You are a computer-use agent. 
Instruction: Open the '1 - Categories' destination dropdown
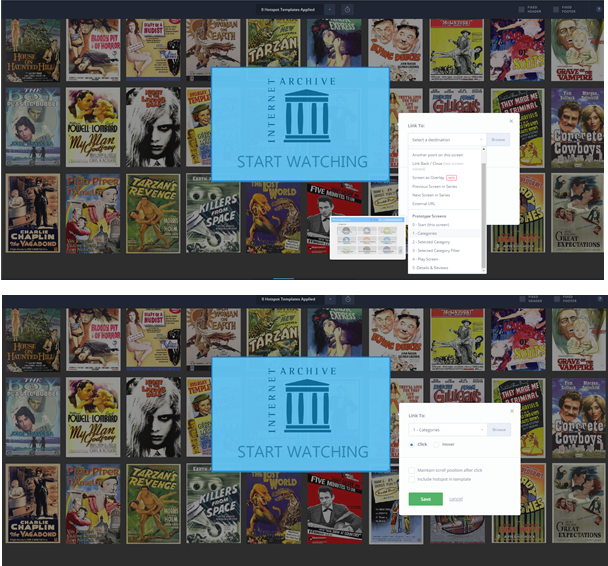pos(448,430)
